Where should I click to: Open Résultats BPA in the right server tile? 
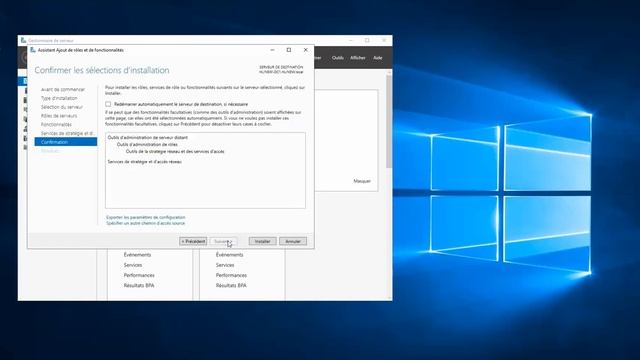click(231, 285)
